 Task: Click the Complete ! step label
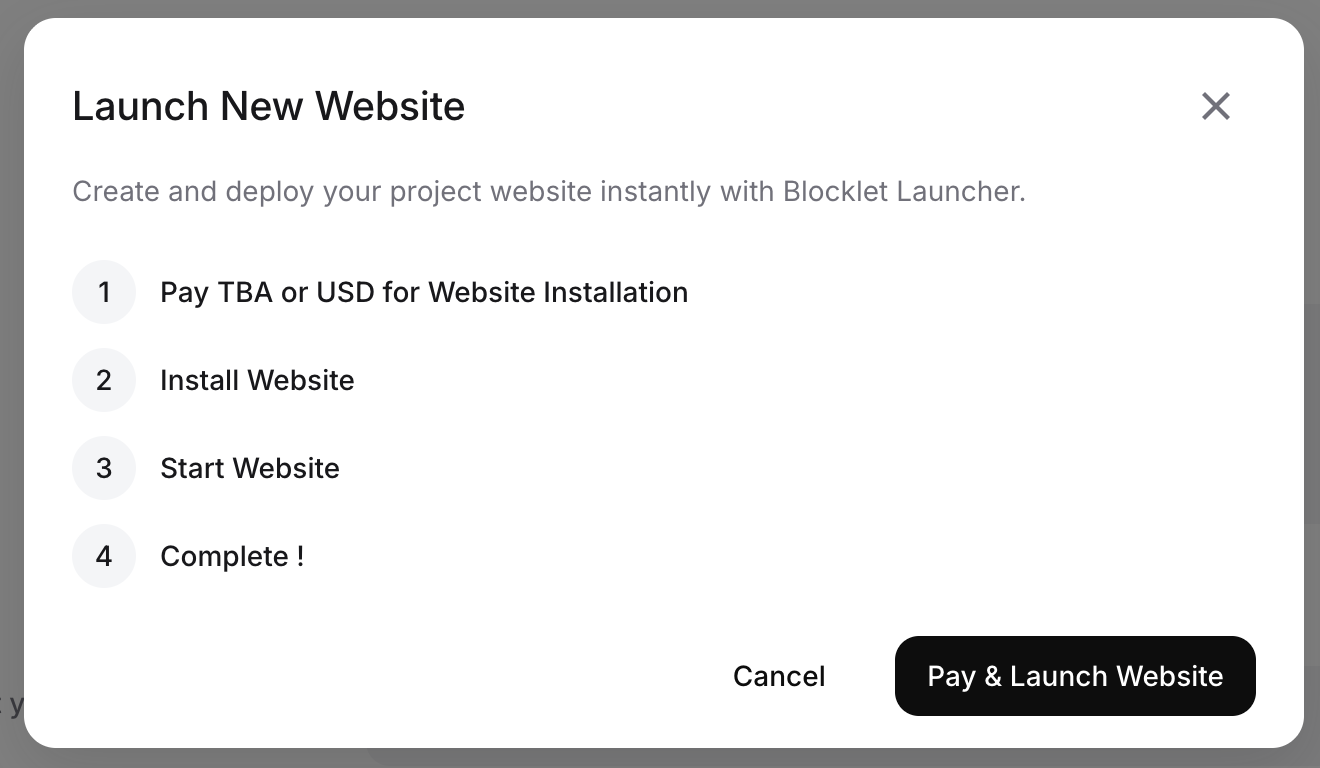point(232,556)
